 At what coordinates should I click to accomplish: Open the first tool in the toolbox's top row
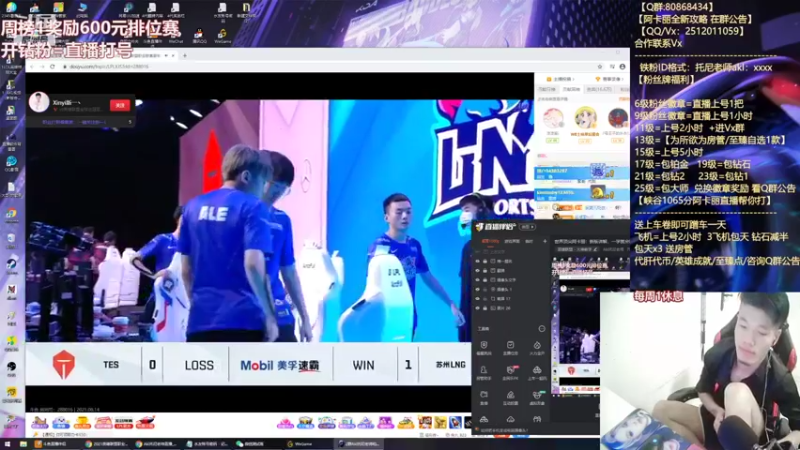484,348
